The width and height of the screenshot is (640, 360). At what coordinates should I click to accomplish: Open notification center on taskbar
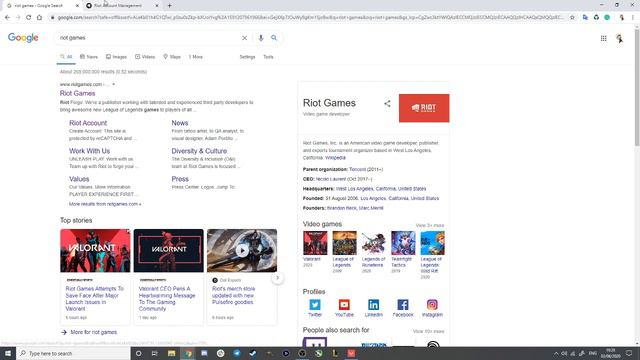point(629,353)
